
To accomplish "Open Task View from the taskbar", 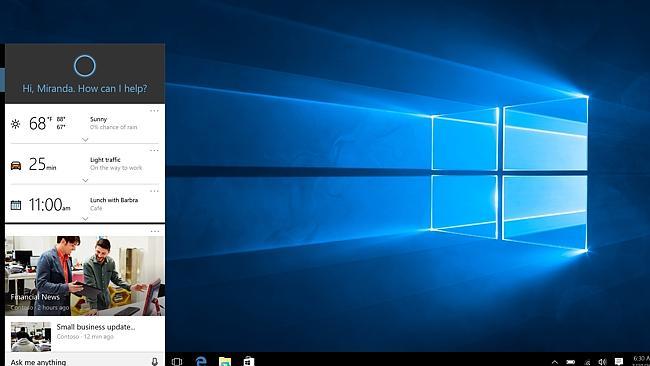I will pyautogui.click(x=177, y=361).
